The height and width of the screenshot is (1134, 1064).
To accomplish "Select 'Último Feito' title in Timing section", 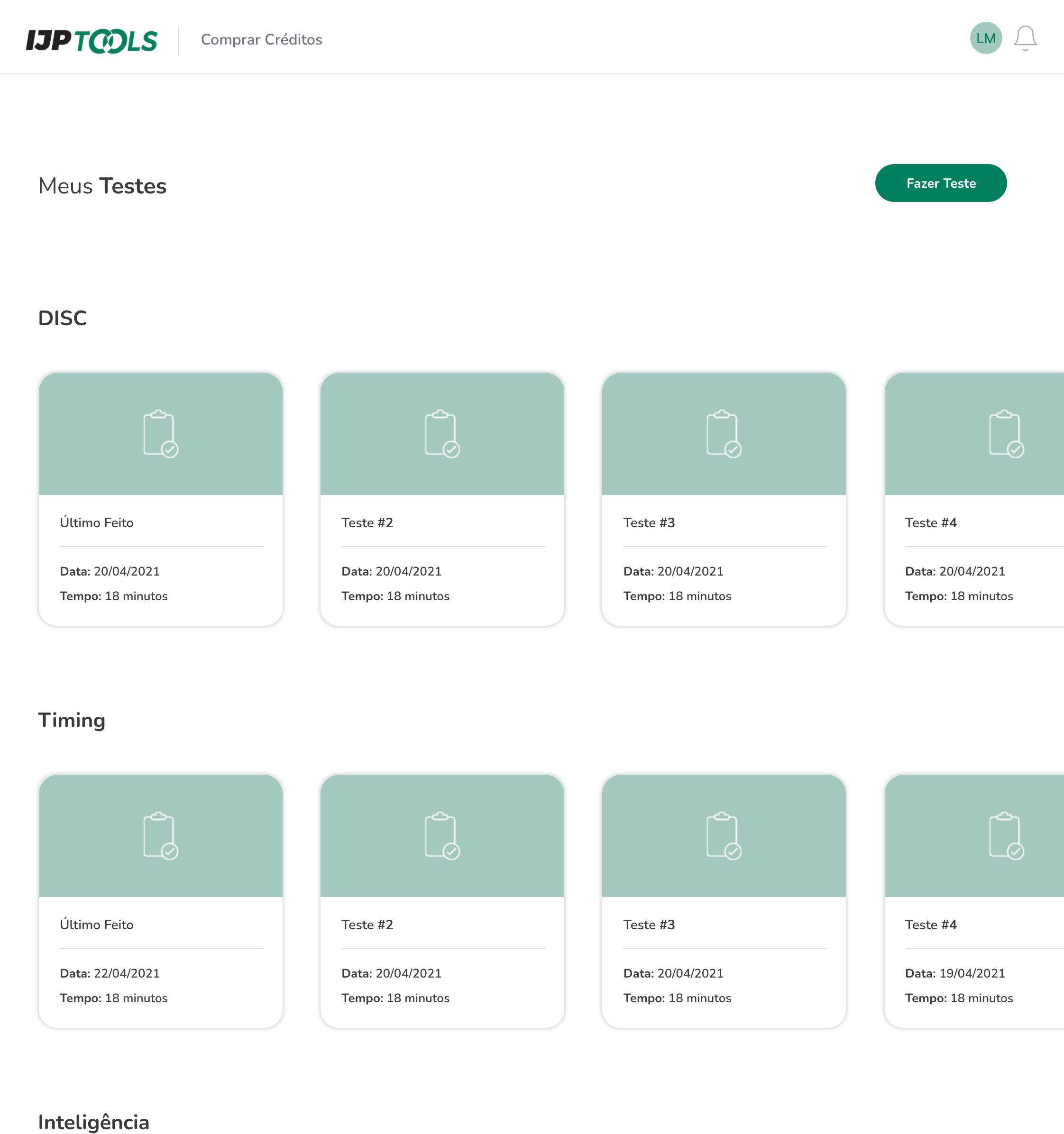I will pos(96,924).
